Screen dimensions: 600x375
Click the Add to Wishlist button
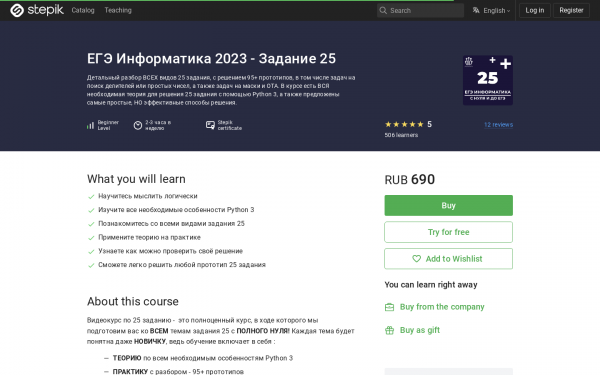(x=448, y=259)
